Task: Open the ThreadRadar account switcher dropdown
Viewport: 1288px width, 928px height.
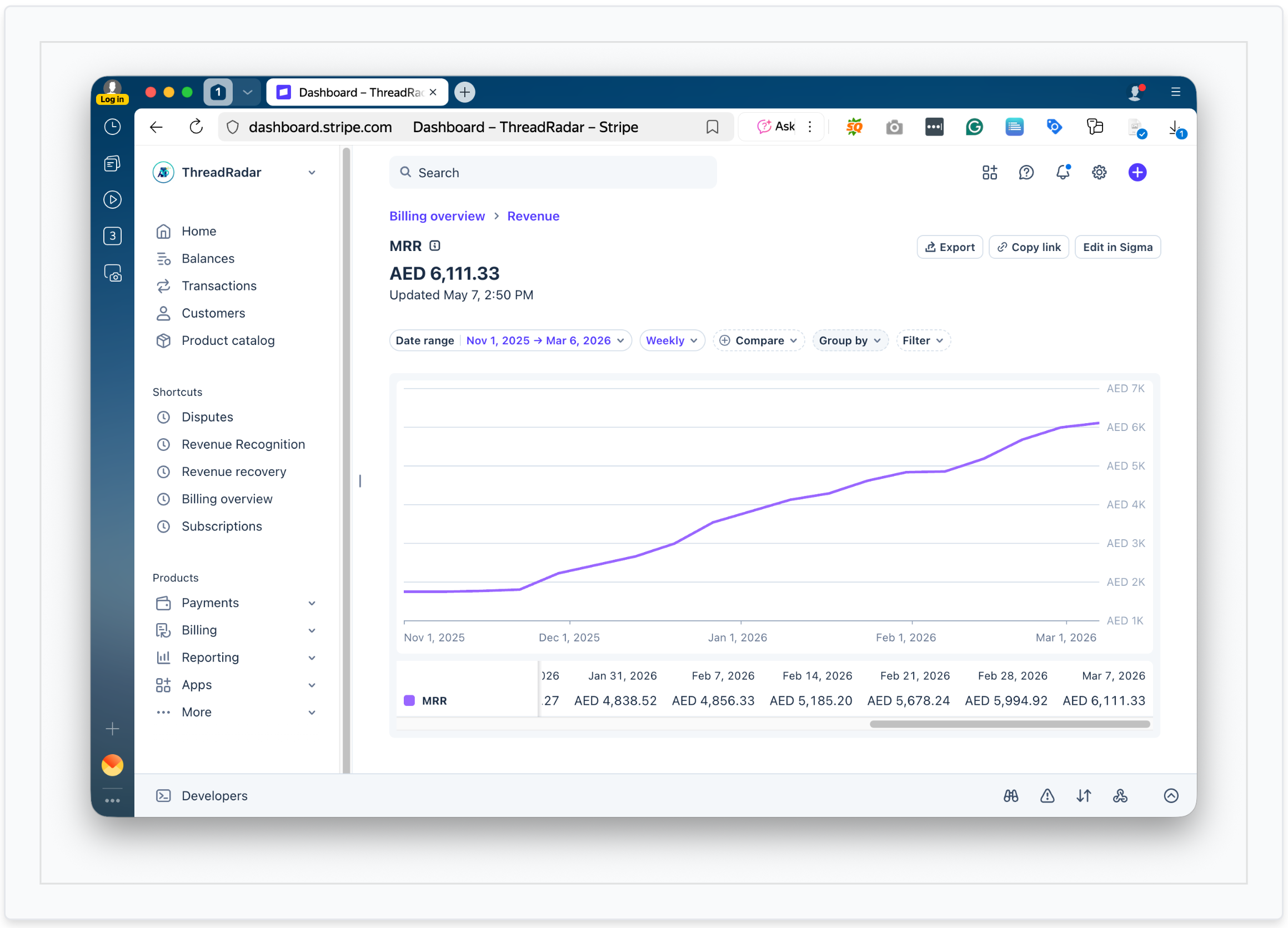Action: pos(234,173)
